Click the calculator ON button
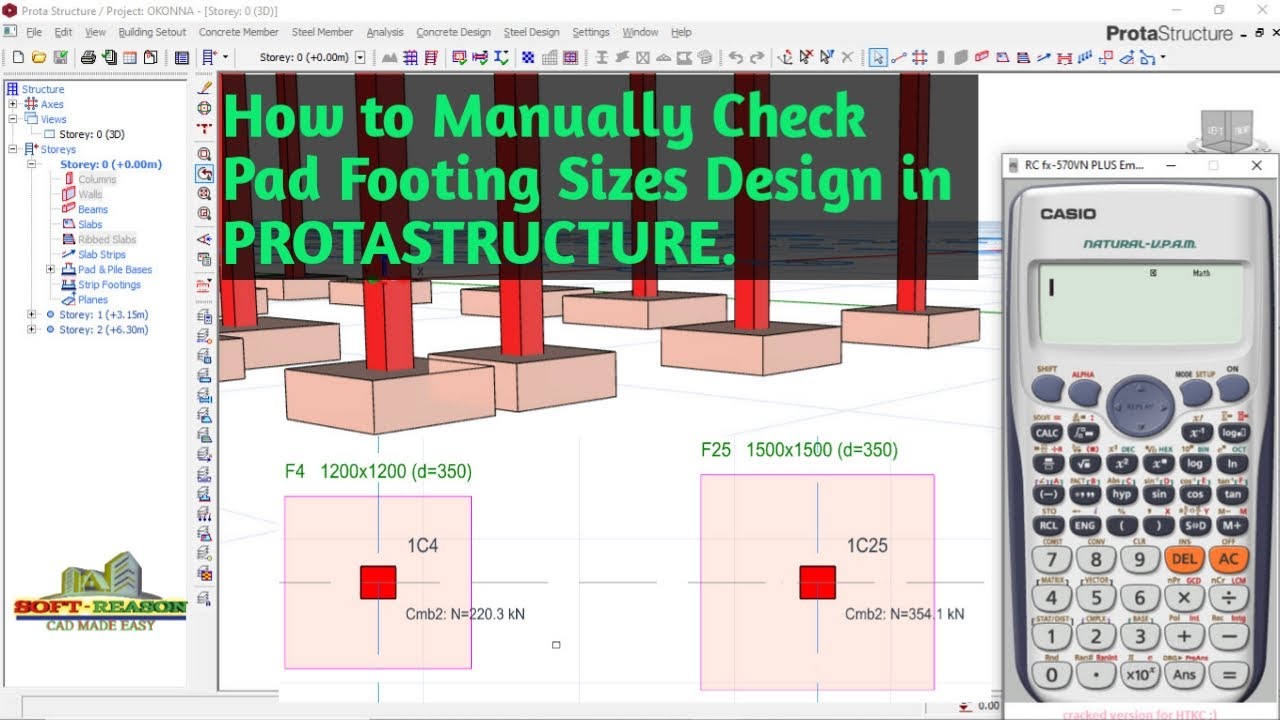This screenshot has height=720, width=1280. pos(1232,387)
